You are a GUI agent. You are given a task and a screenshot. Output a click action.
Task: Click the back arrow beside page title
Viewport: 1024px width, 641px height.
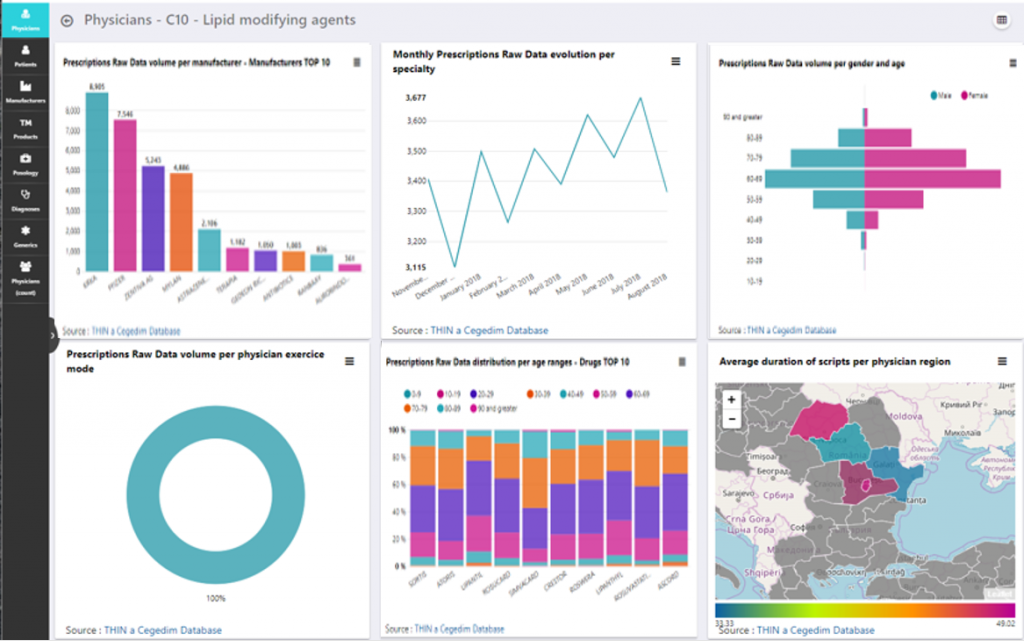click(67, 21)
